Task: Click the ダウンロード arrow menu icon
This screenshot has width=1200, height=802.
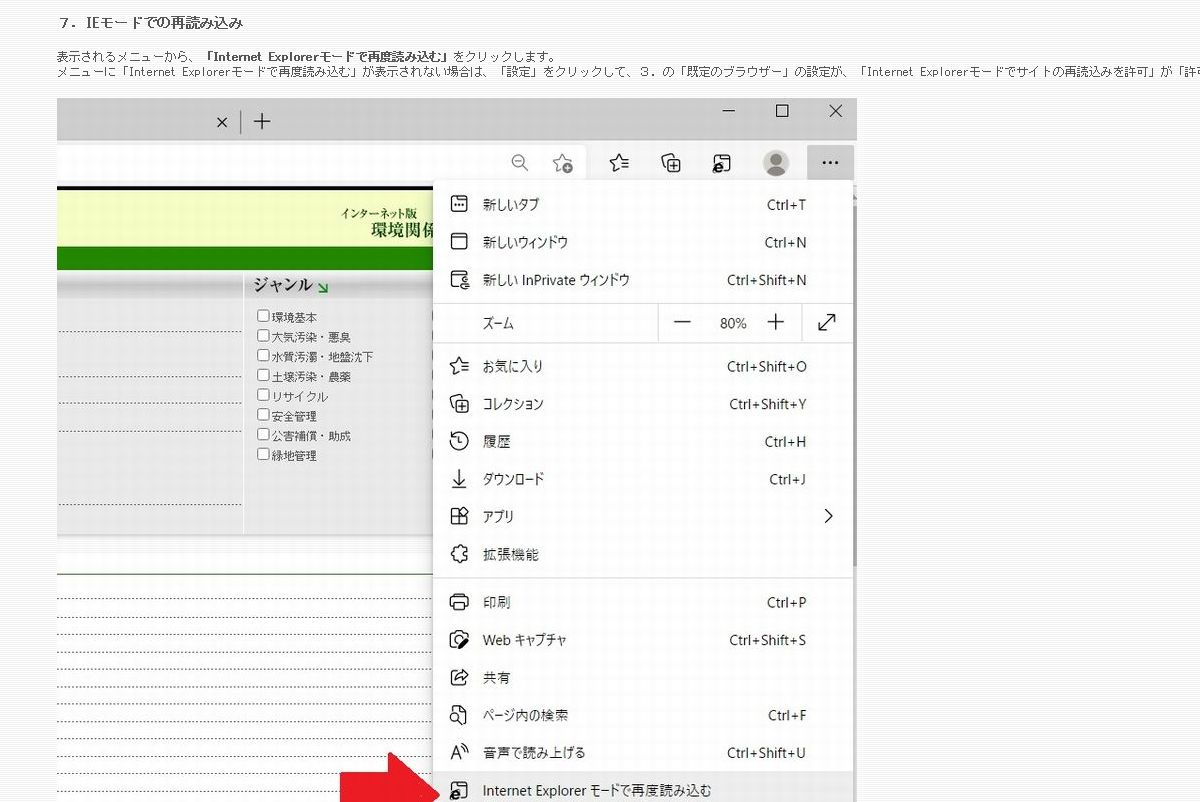Action: [x=459, y=479]
